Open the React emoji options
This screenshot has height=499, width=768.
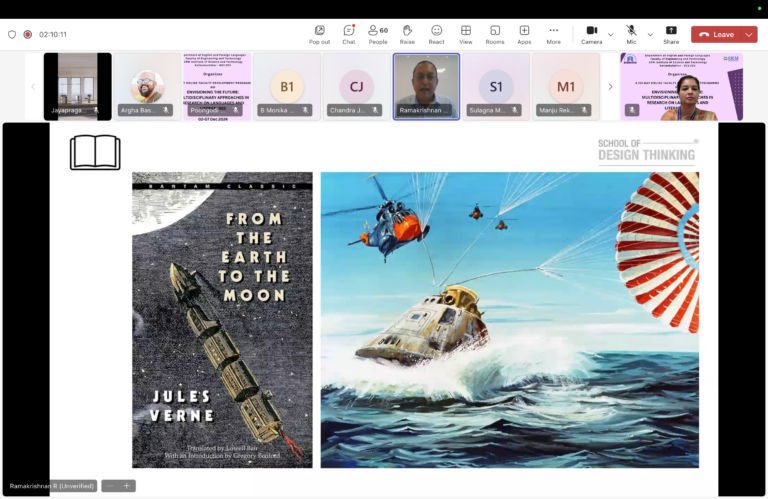tap(436, 34)
